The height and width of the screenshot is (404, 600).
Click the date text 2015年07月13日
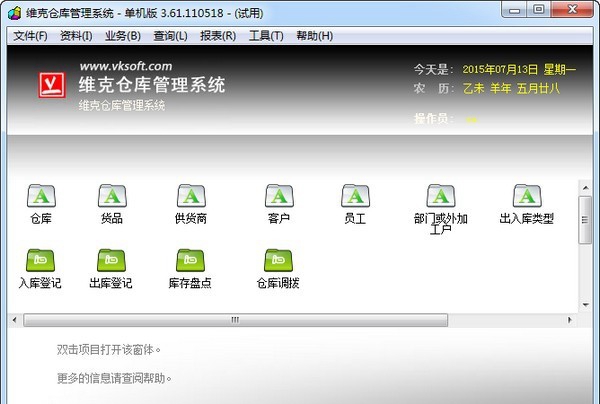pyautogui.click(x=500, y=70)
